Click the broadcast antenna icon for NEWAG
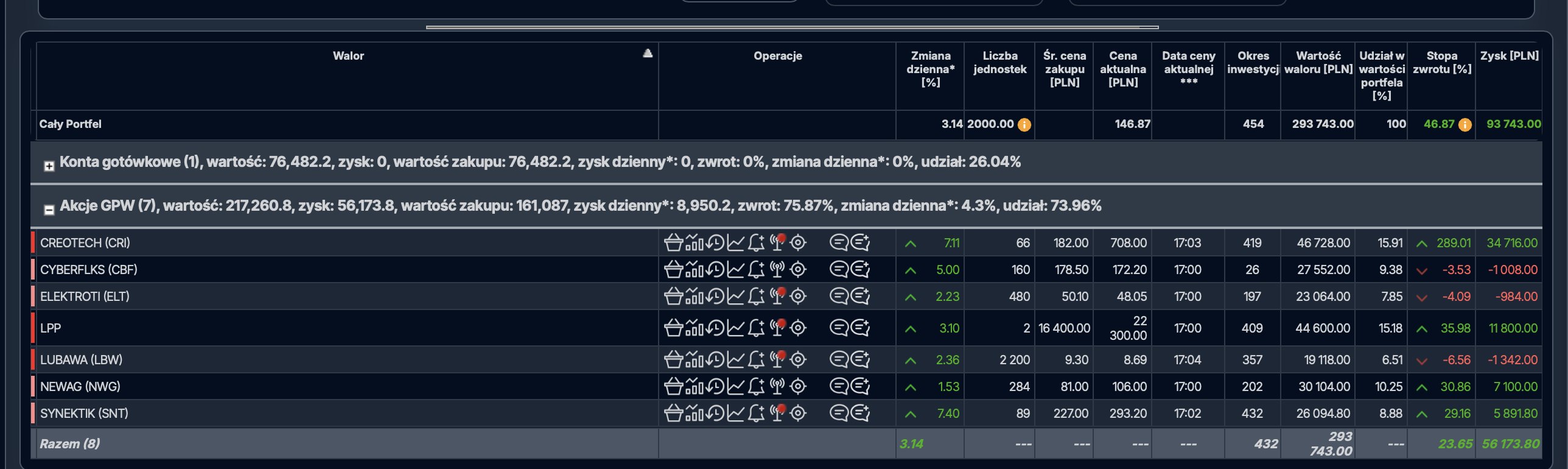 tap(777, 387)
